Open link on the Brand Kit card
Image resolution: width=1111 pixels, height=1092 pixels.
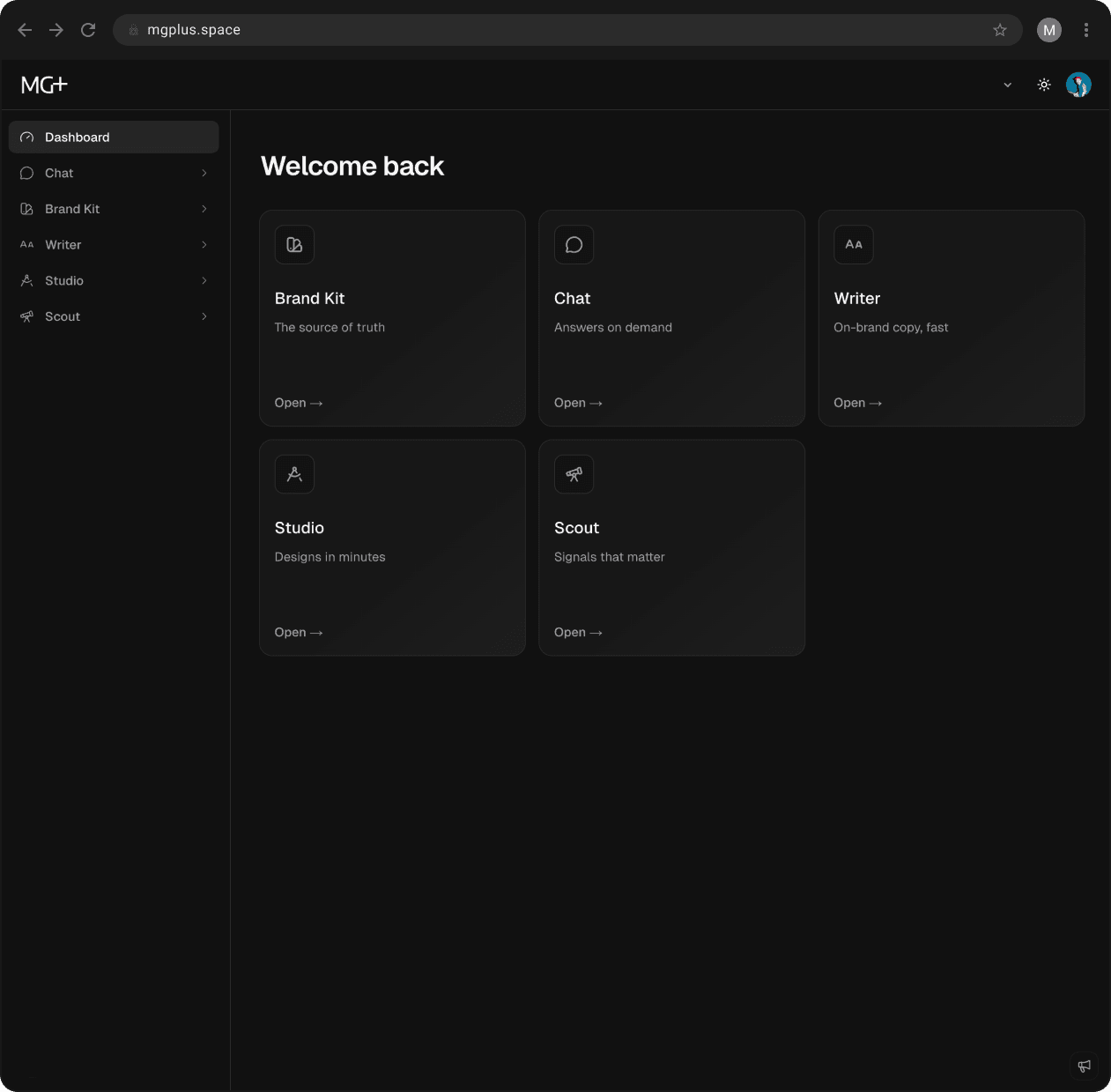pyautogui.click(x=299, y=403)
